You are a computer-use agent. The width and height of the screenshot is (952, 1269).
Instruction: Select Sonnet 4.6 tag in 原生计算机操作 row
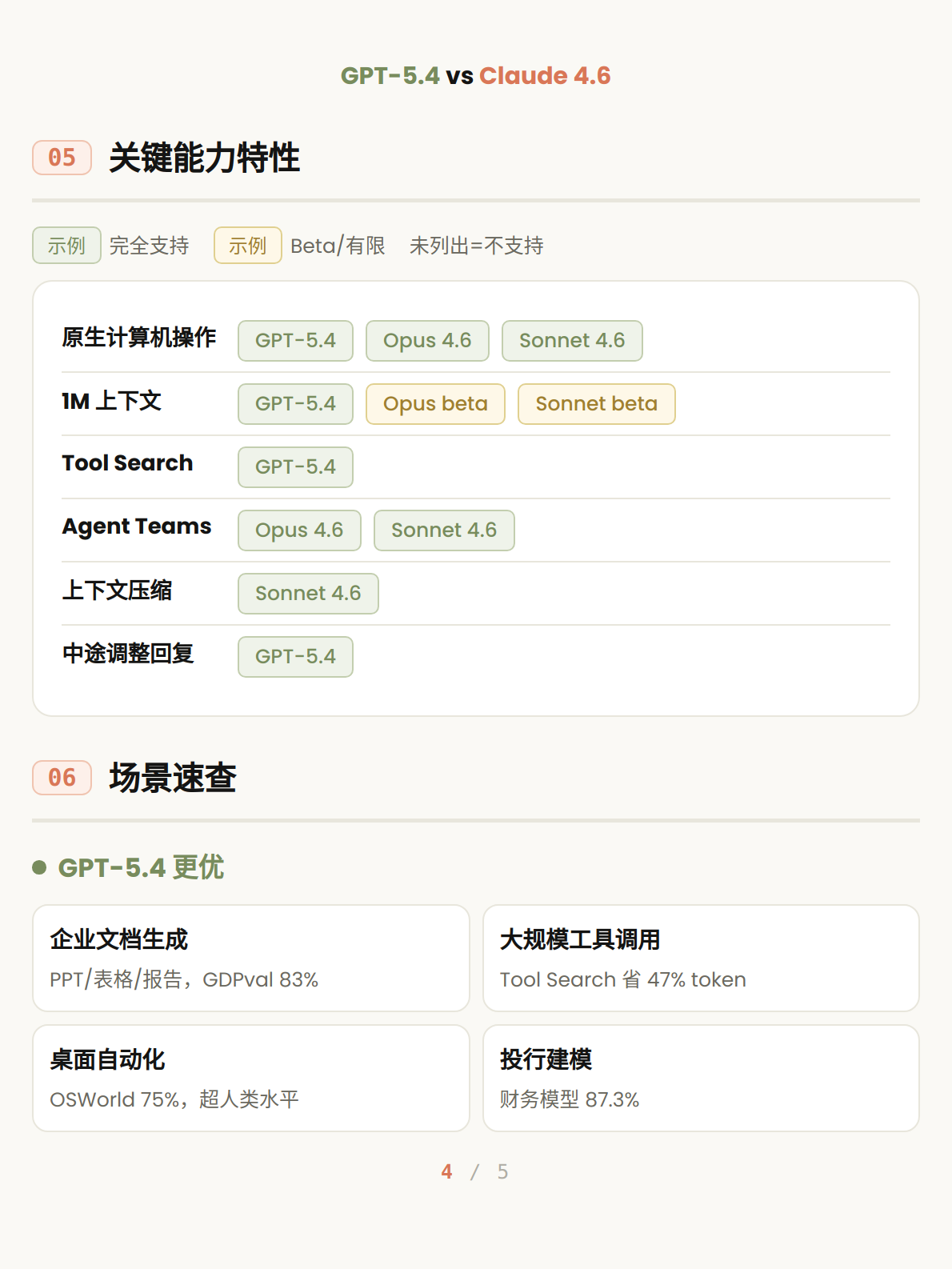(x=572, y=341)
